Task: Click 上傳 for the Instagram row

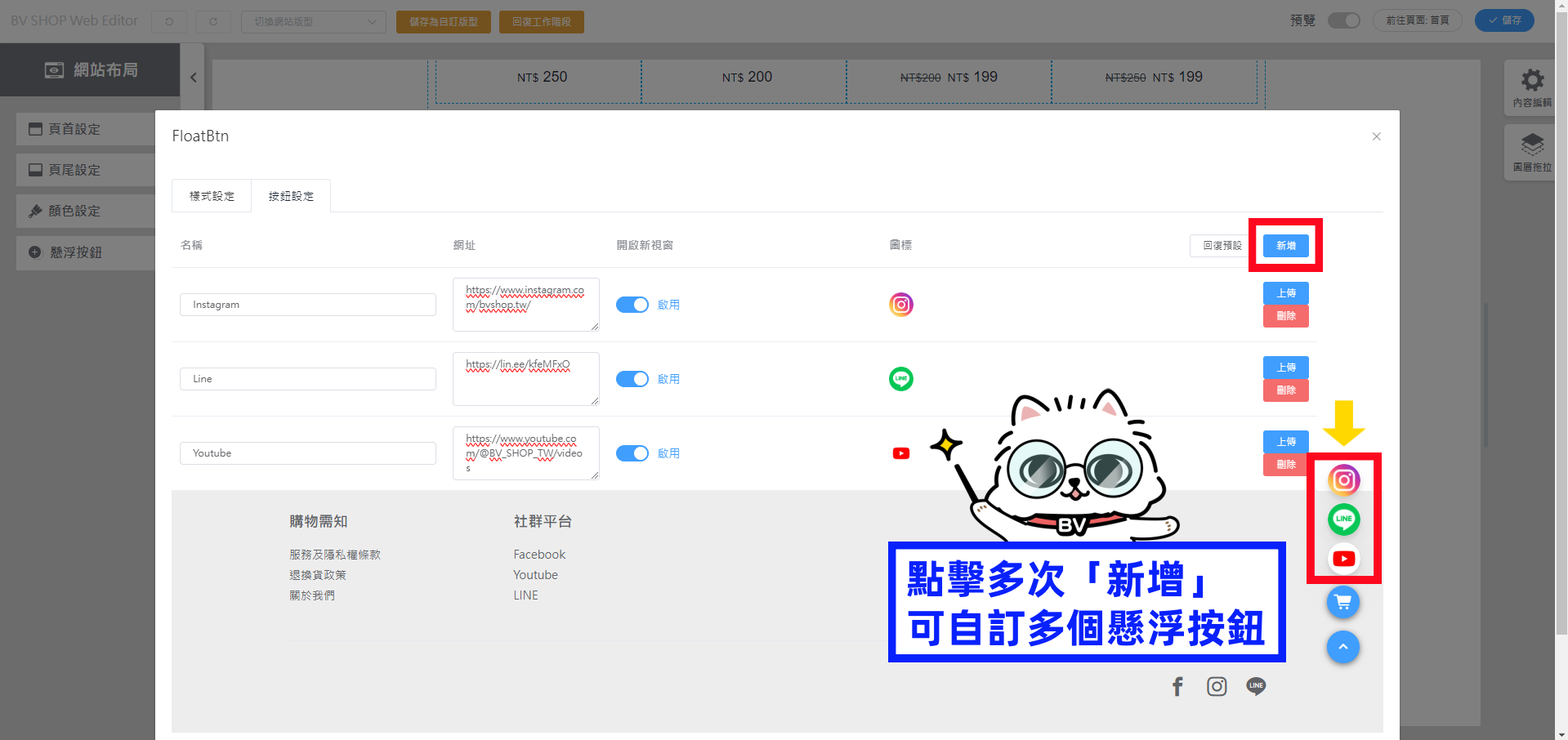Action: tap(1286, 293)
